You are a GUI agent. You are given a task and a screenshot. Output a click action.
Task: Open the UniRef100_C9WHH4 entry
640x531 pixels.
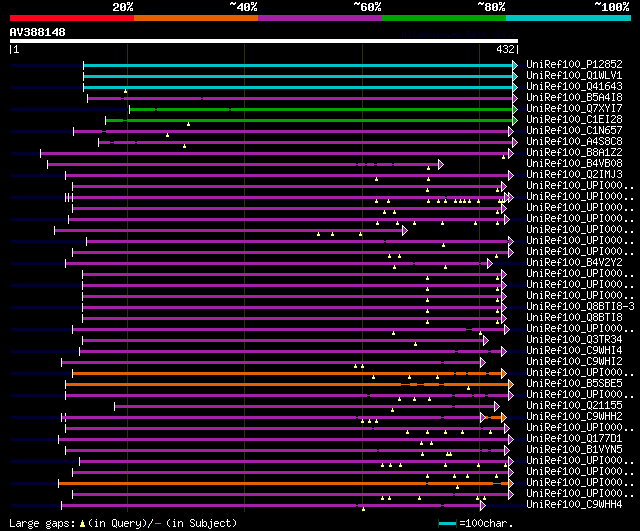[x=574, y=505]
